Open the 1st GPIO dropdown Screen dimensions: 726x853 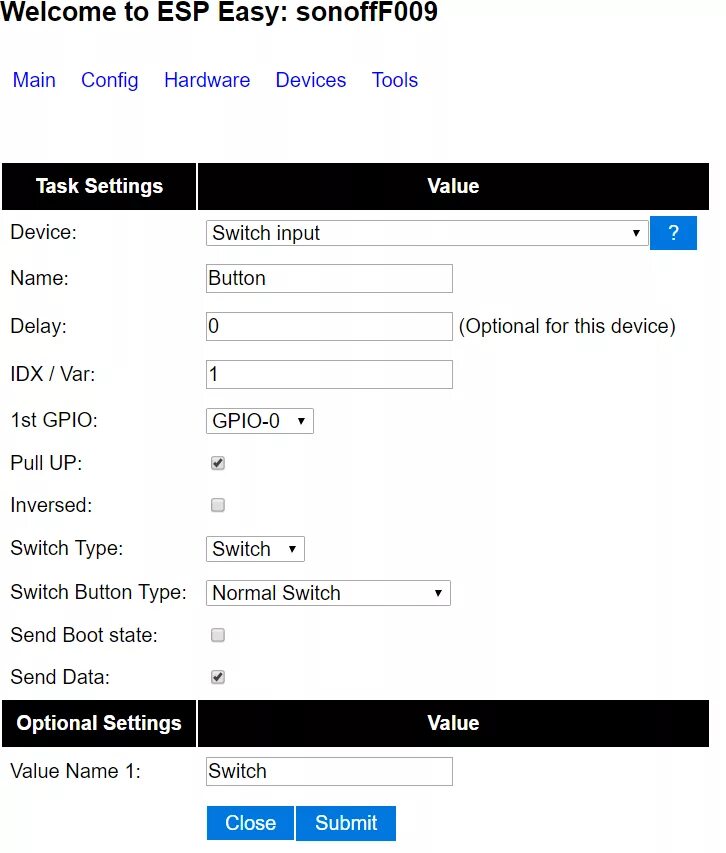[x=260, y=421]
